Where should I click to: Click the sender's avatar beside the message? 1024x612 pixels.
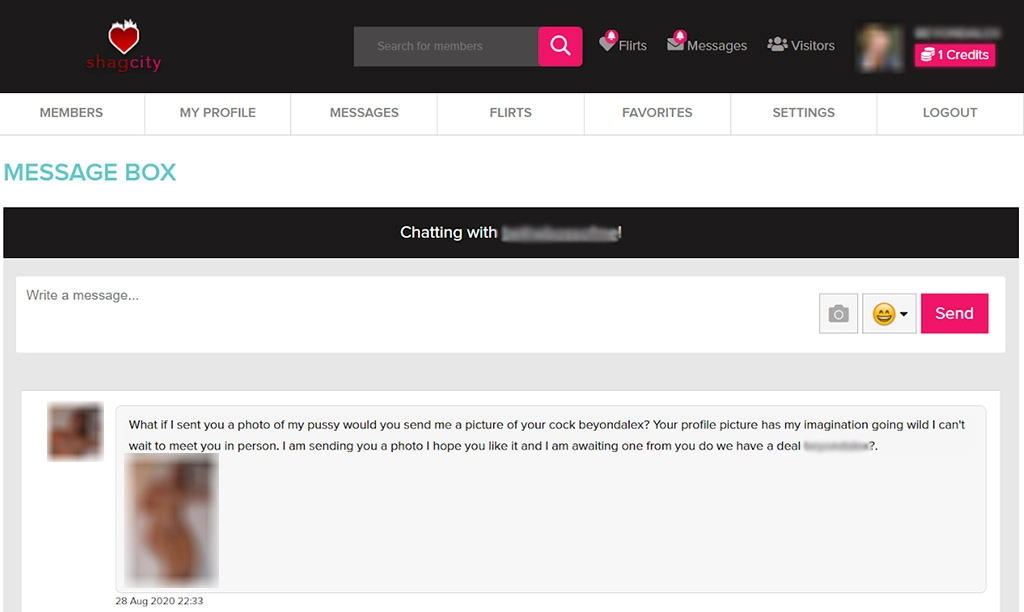[x=75, y=432]
